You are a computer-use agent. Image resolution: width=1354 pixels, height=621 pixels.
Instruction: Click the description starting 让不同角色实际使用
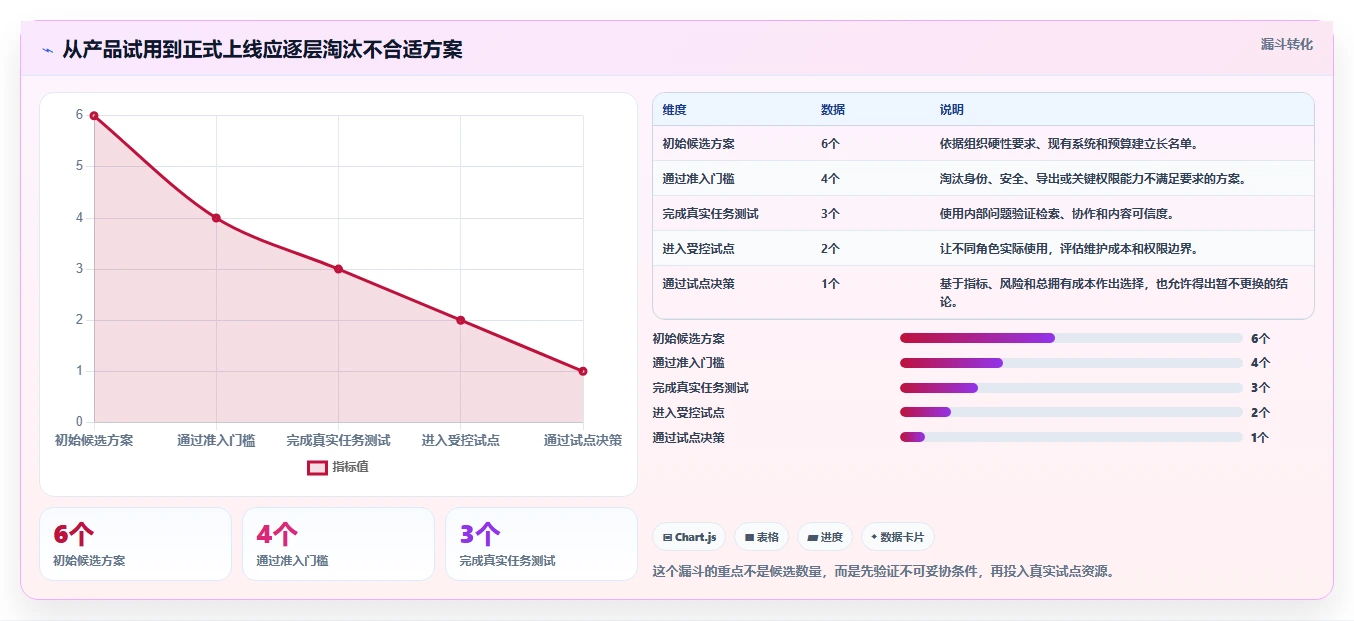[1069, 249]
